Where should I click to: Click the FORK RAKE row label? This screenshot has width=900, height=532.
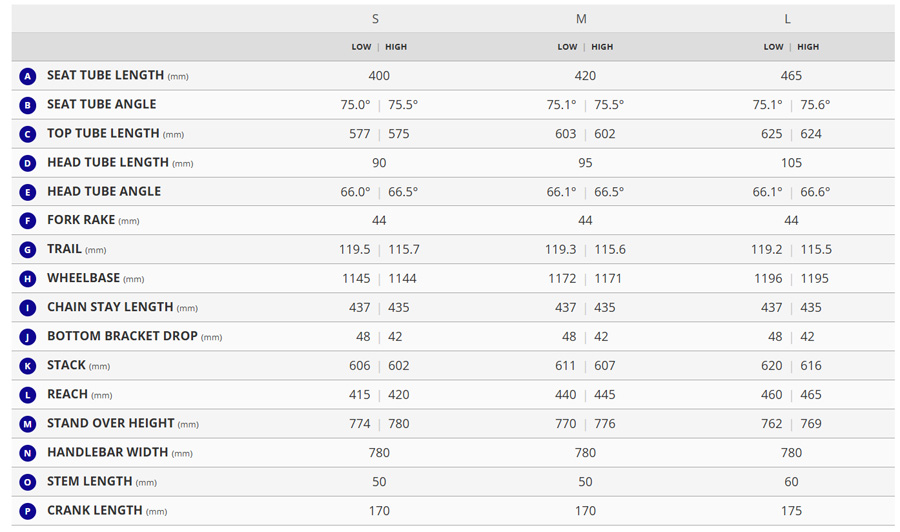(81, 220)
